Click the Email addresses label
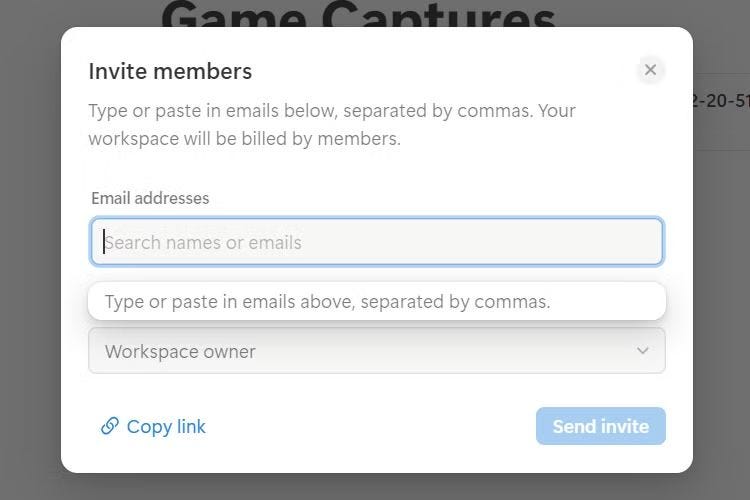Screen dimensions: 750x500 [x=150, y=198]
